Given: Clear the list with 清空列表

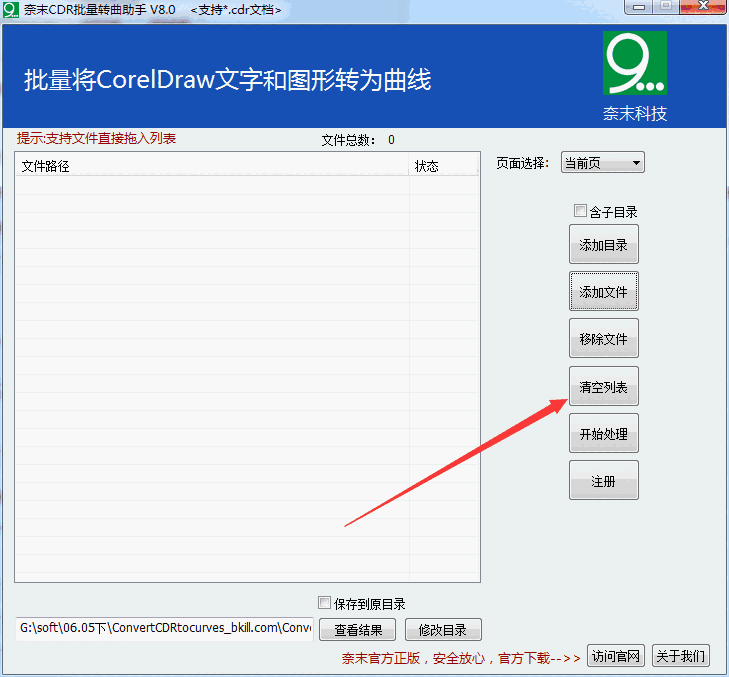Looking at the screenshot, I should [603, 386].
